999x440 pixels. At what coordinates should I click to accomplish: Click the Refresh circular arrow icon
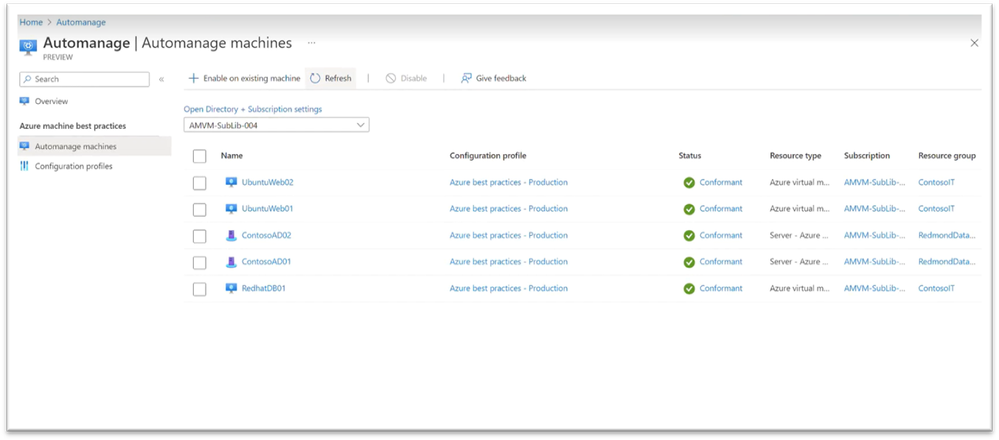coord(315,78)
